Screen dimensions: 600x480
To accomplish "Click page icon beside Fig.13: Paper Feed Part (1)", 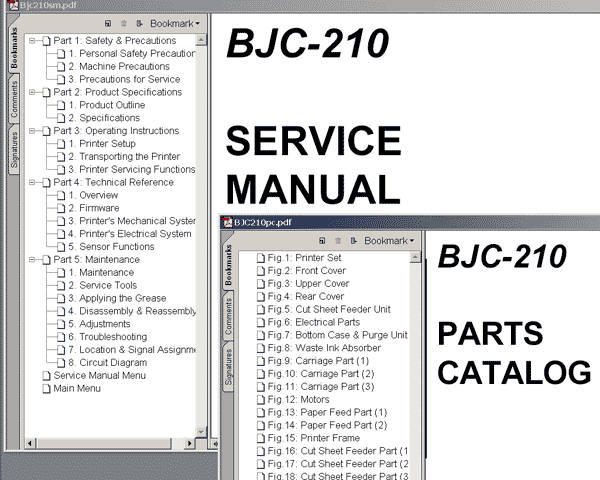I will point(261,413).
